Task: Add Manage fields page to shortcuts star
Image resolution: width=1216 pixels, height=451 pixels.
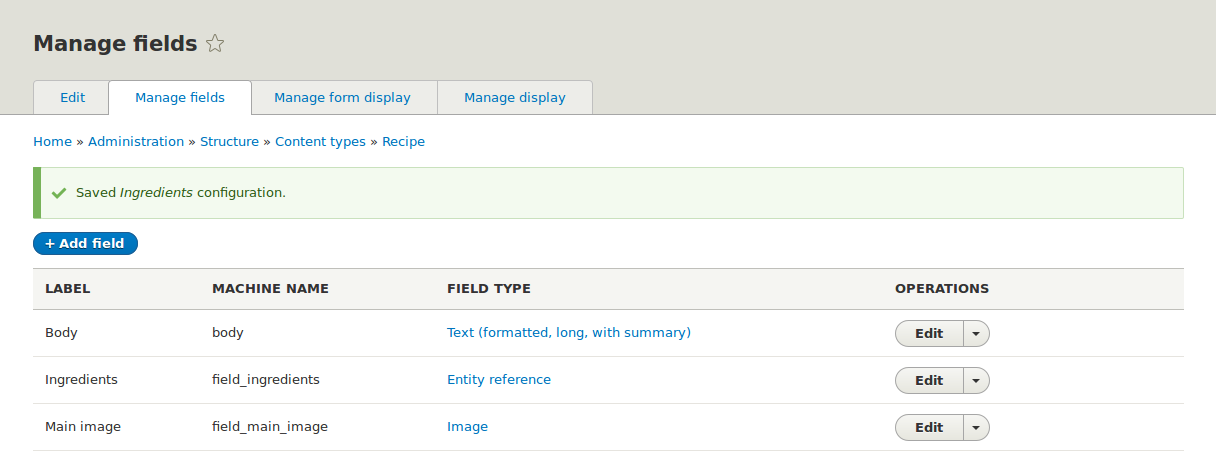Action: (215, 43)
